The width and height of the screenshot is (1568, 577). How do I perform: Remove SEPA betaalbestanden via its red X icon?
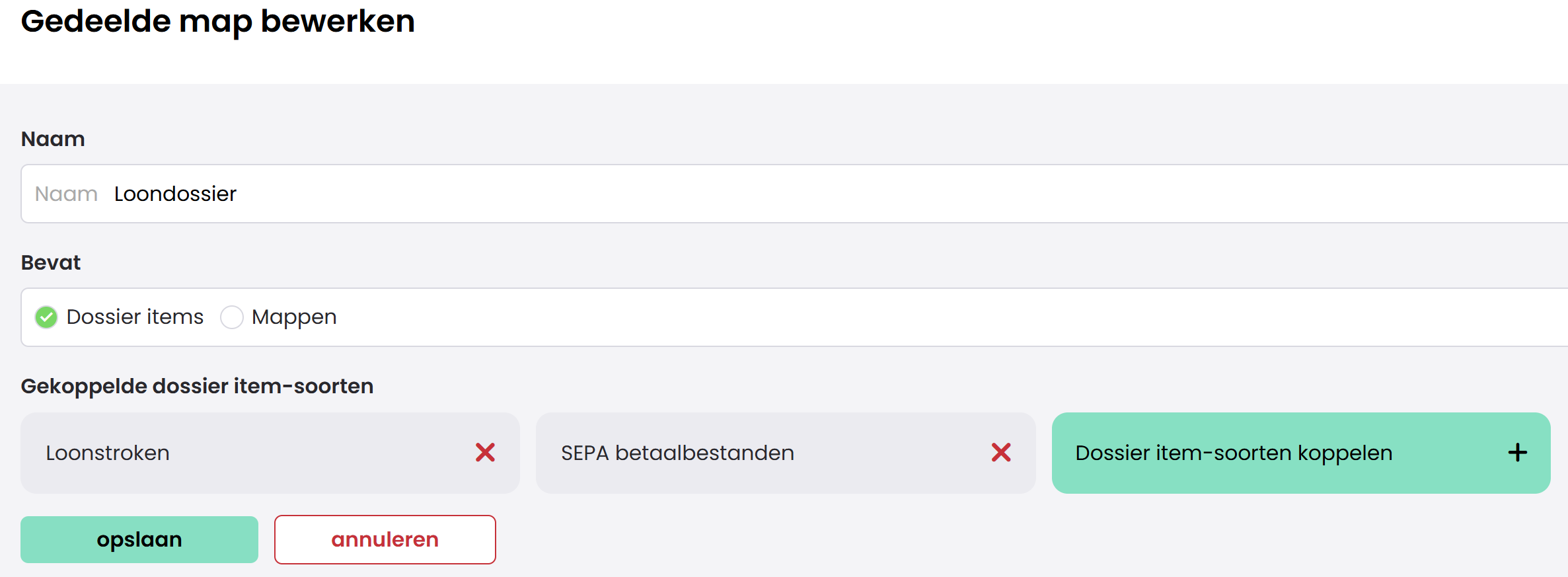1001,453
